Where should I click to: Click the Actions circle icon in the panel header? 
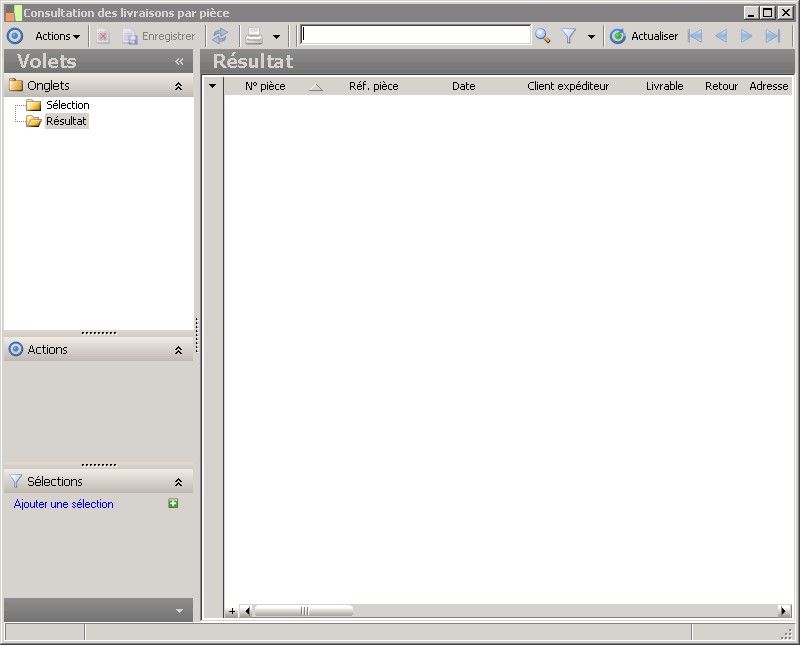16,349
